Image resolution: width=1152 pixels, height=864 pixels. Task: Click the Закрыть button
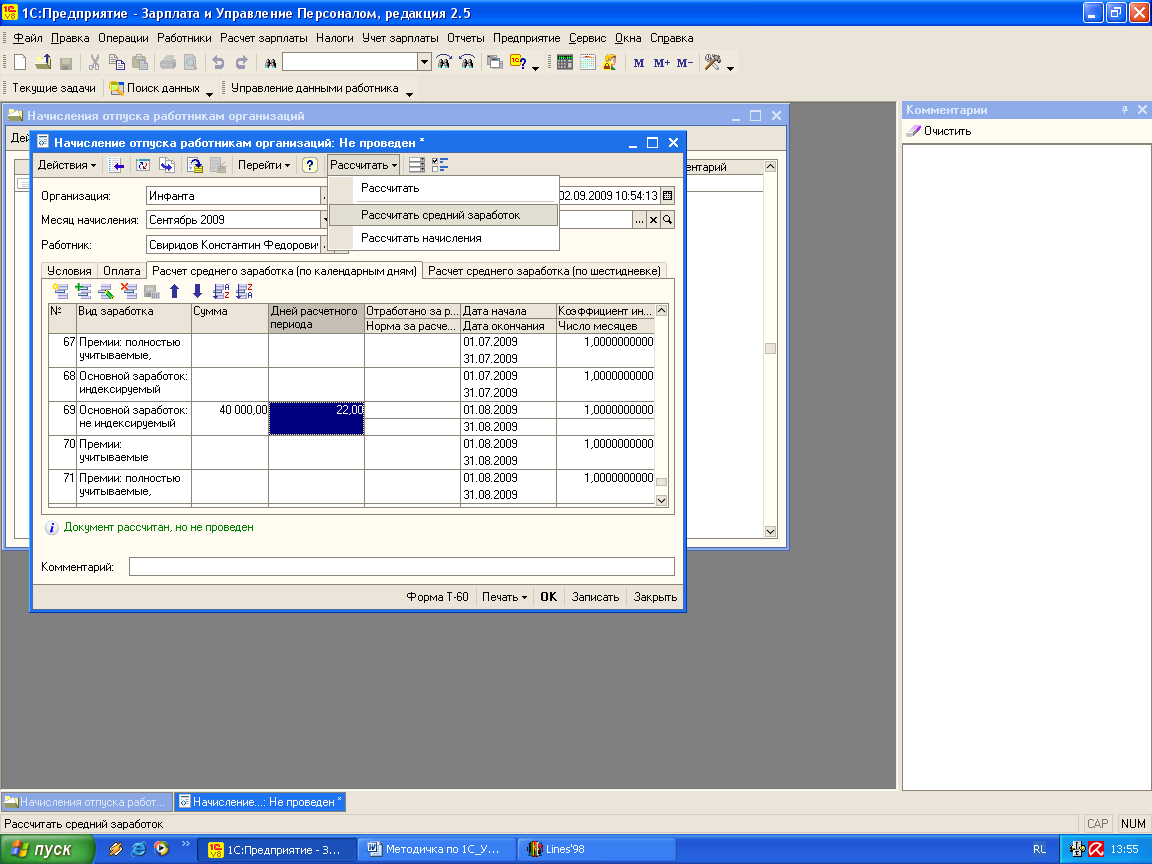point(655,597)
